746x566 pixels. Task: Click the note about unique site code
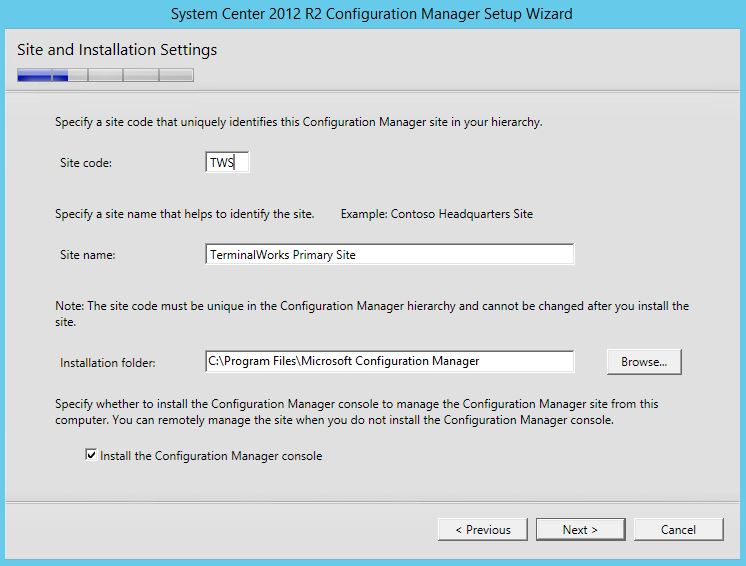372,313
